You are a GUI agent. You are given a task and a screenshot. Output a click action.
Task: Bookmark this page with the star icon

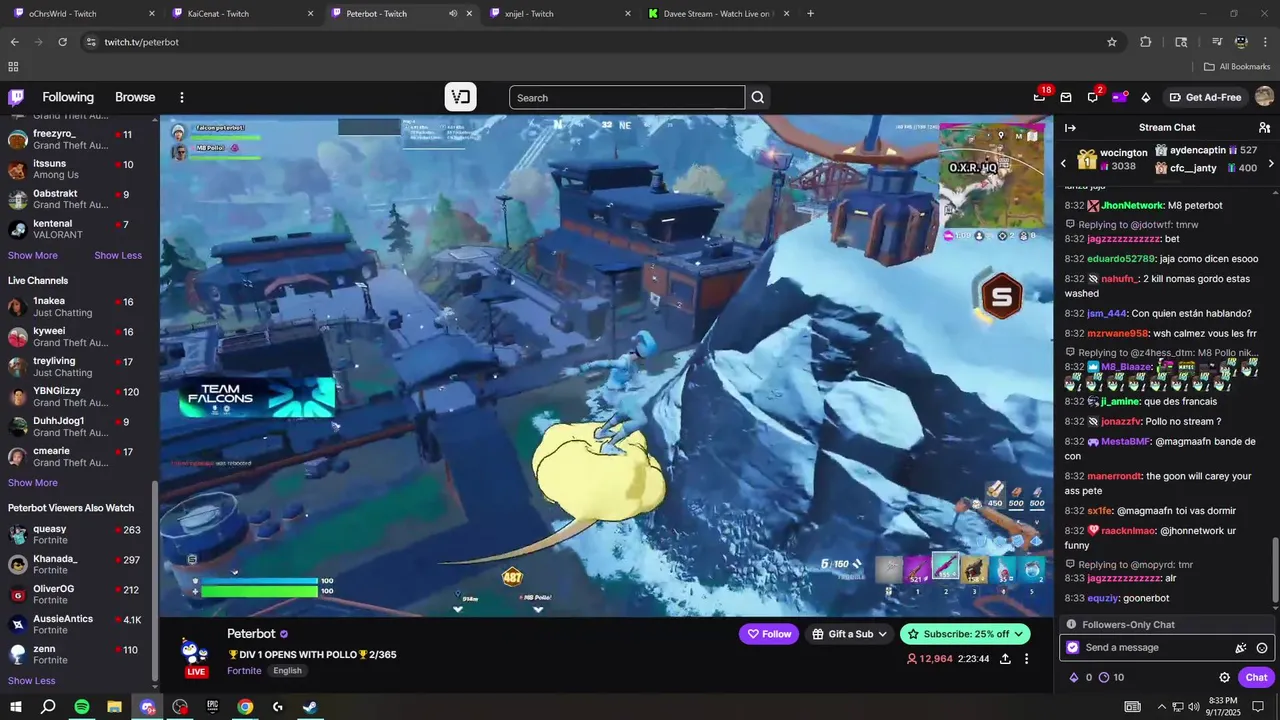click(x=1112, y=42)
